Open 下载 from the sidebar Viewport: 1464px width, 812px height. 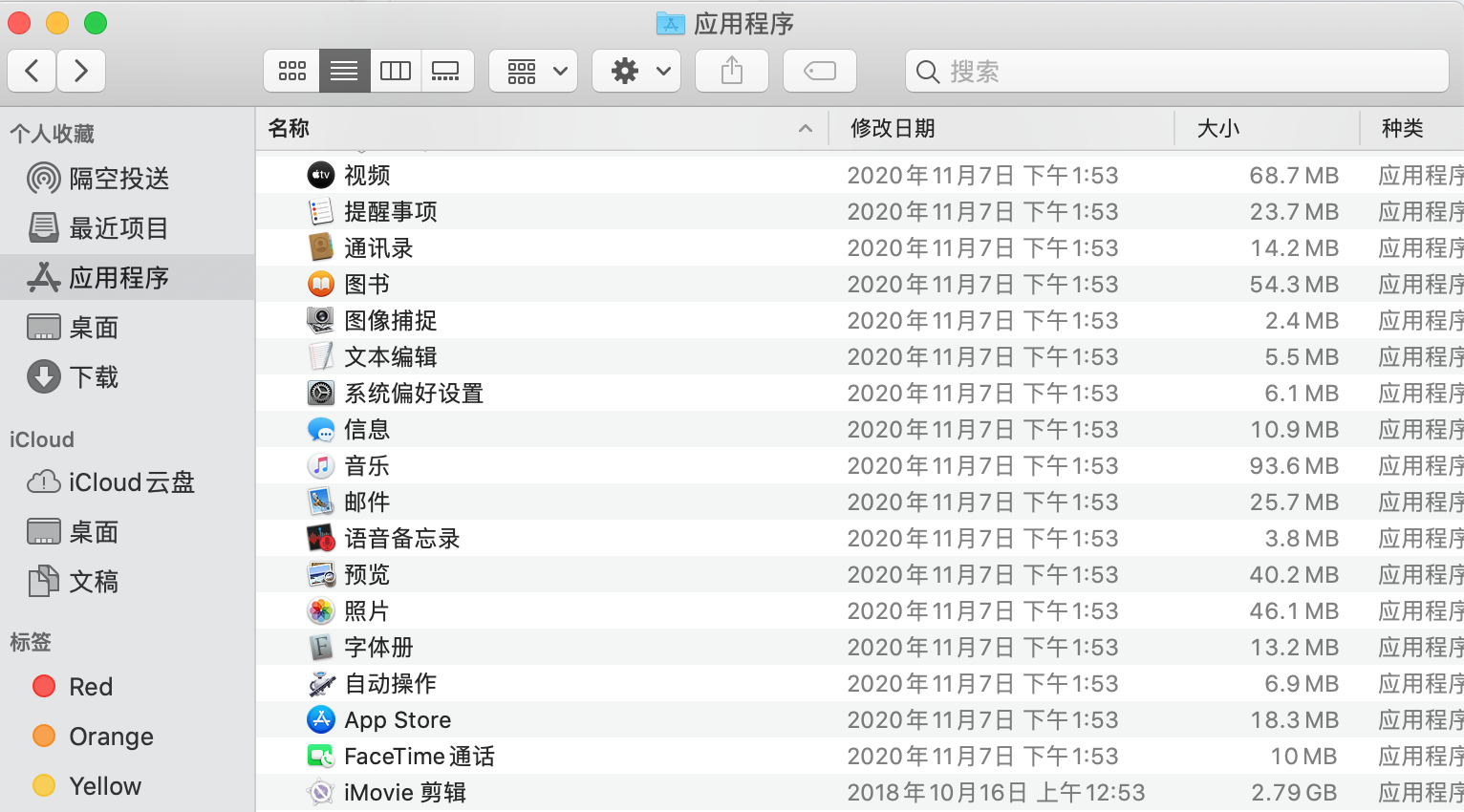93,376
